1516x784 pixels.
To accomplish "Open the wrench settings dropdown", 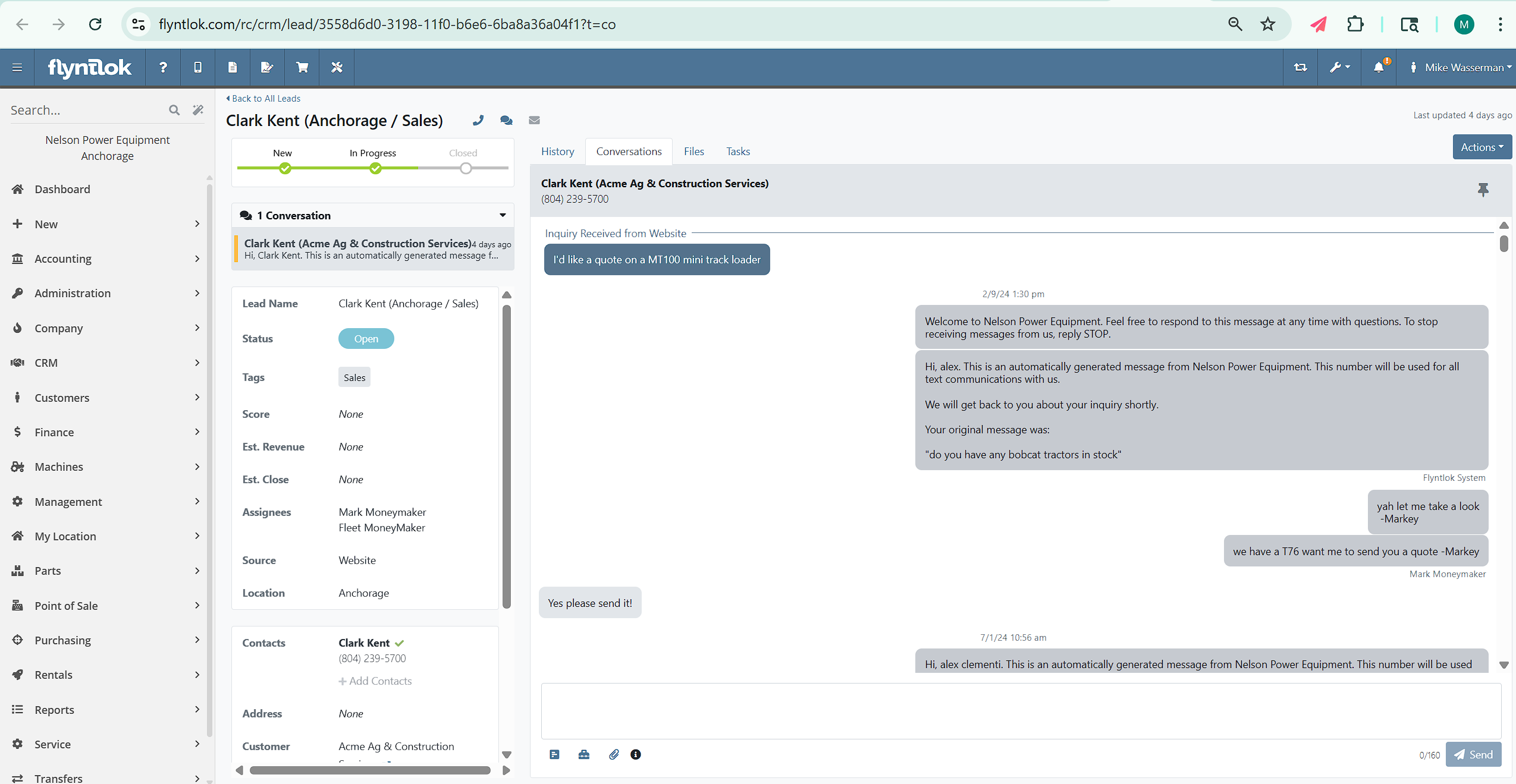I will click(x=1339, y=68).
